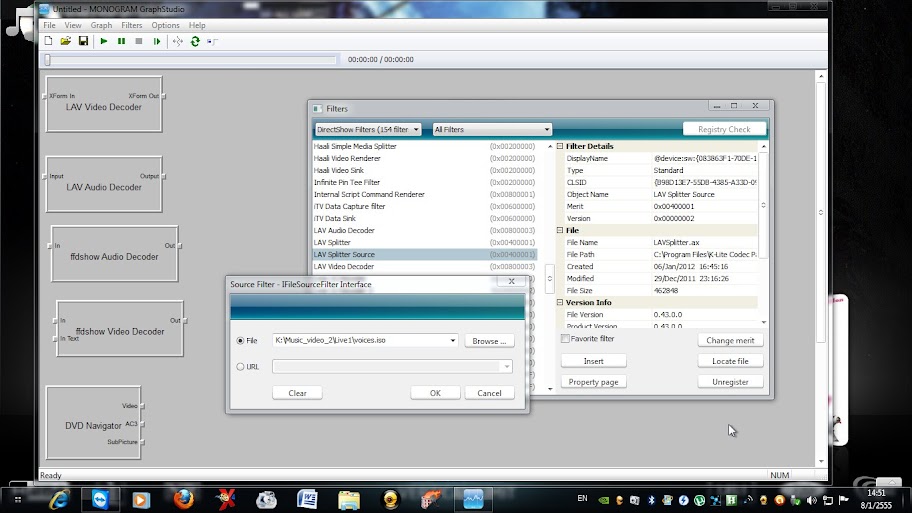Open the URL field dropdown arrow
Image resolution: width=912 pixels, height=513 pixels.
507,367
